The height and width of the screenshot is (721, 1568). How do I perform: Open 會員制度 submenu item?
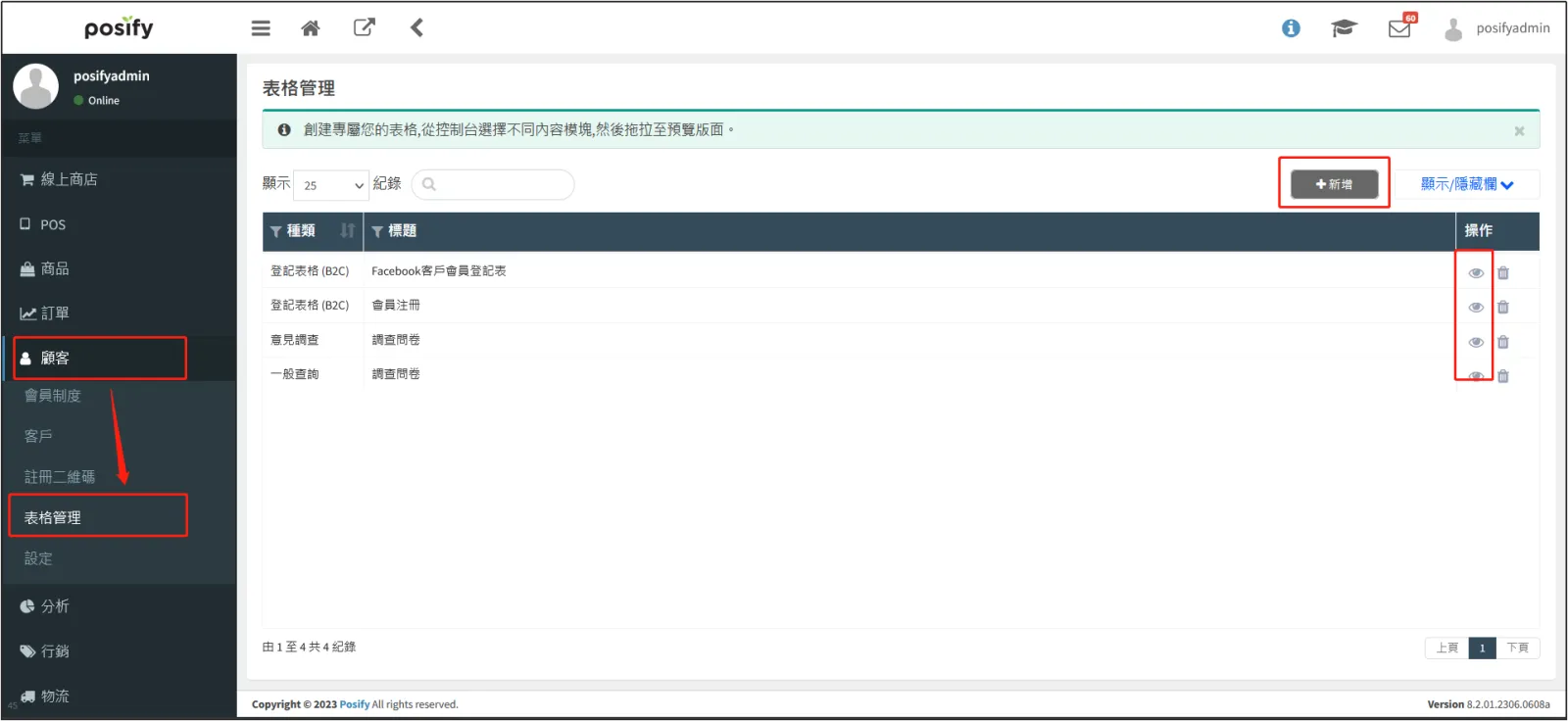click(x=53, y=396)
